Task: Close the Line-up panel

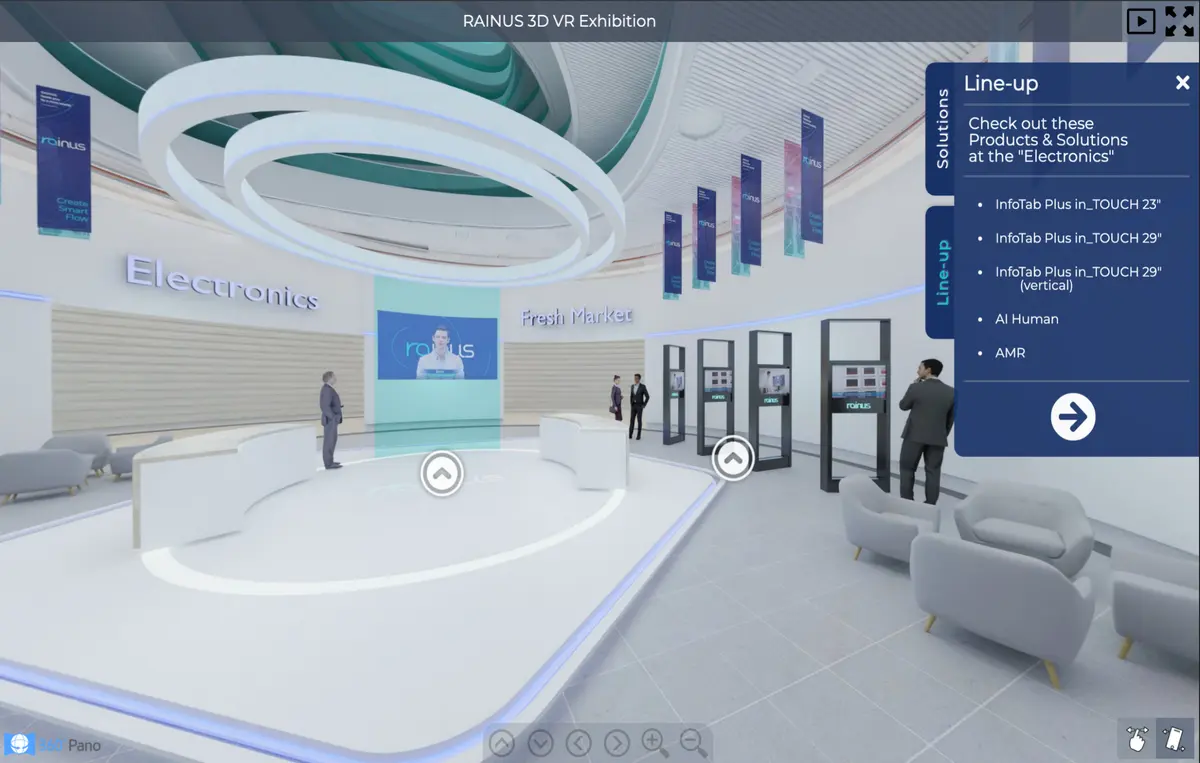Action: (x=1182, y=83)
